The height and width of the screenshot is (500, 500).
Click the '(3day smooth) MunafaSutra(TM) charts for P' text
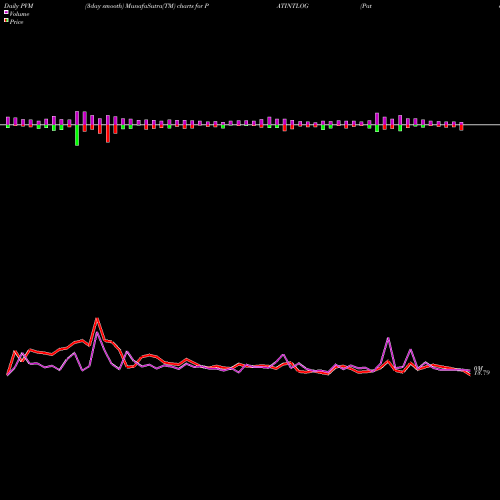(147, 6)
